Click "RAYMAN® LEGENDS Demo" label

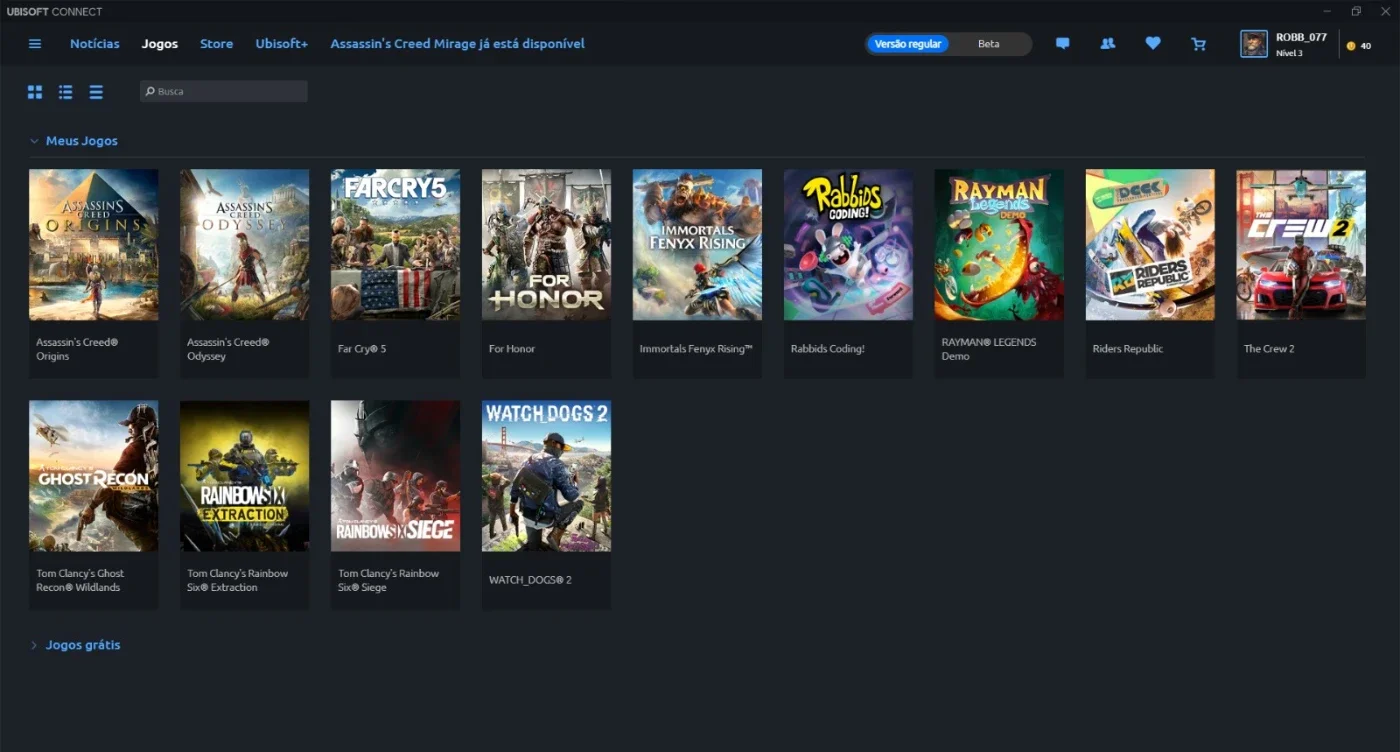click(x=989, y=349)
